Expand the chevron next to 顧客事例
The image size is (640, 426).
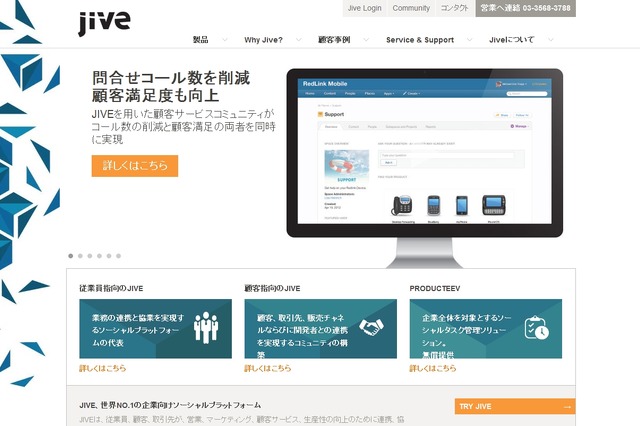(366, 40)
